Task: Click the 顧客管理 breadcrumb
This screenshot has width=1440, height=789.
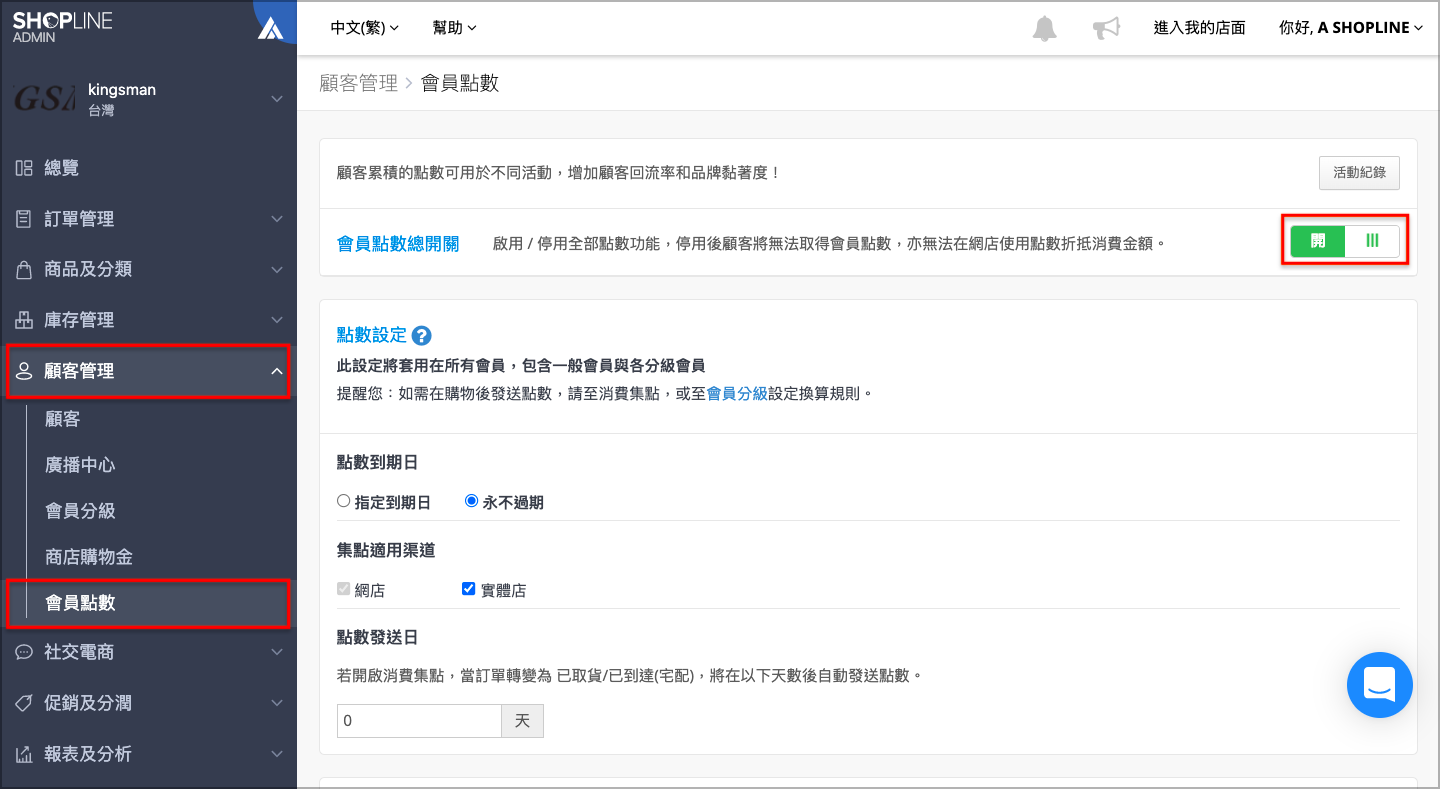Action: (x=359, y=83)
